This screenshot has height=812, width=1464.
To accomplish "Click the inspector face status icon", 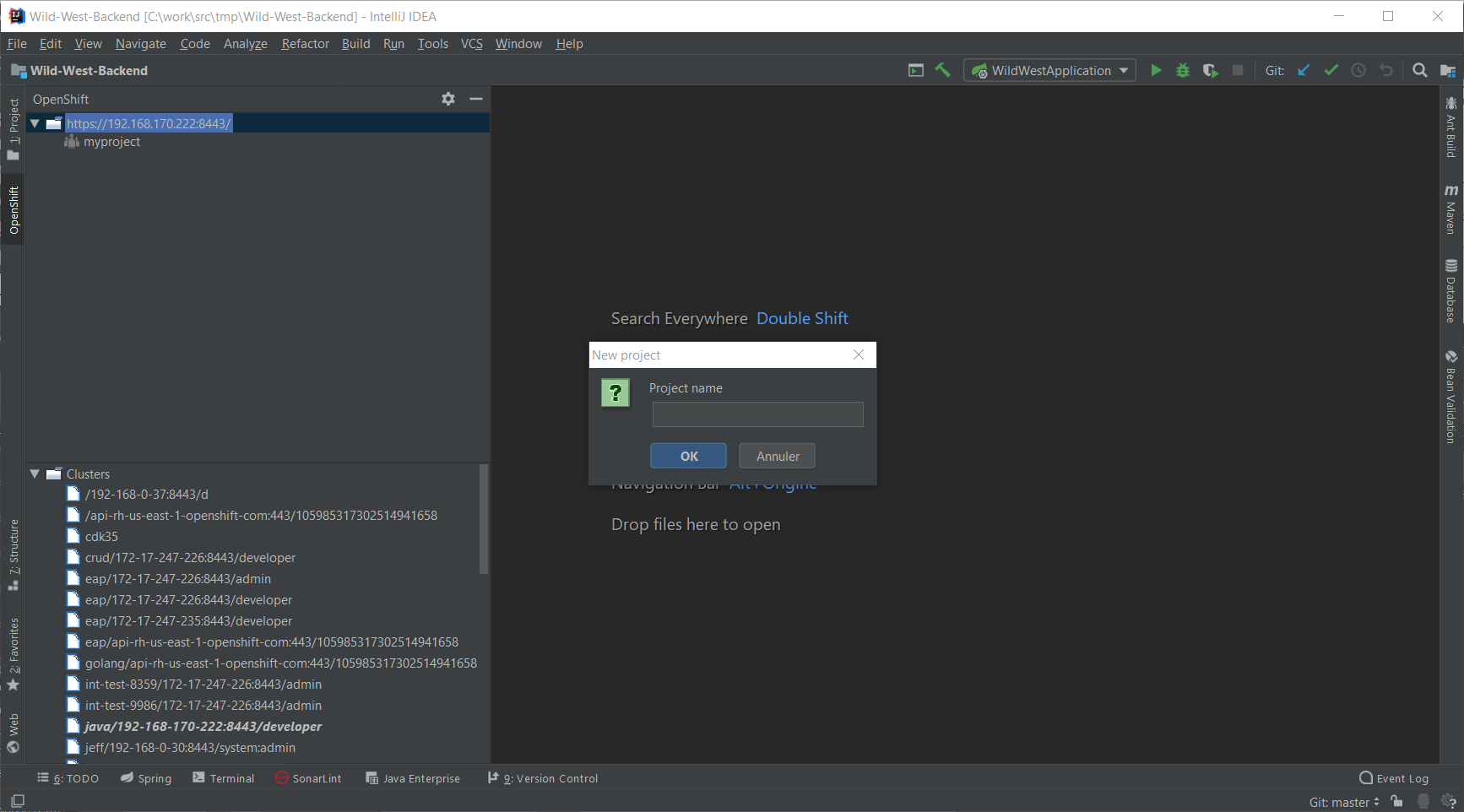I will [1423, 801].
